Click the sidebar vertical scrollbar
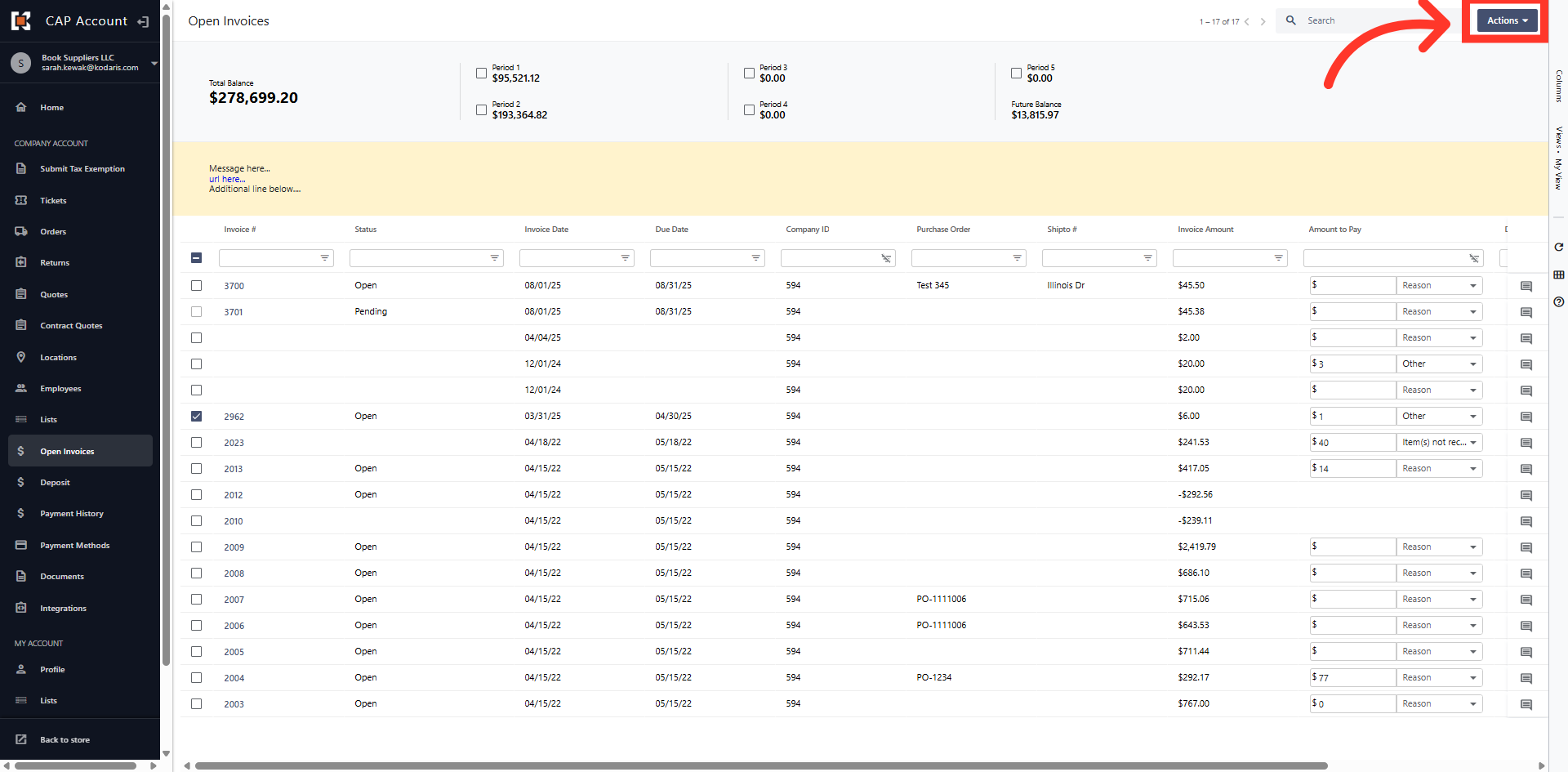The width and height of the screenshot is (1568, 772). 166,339
